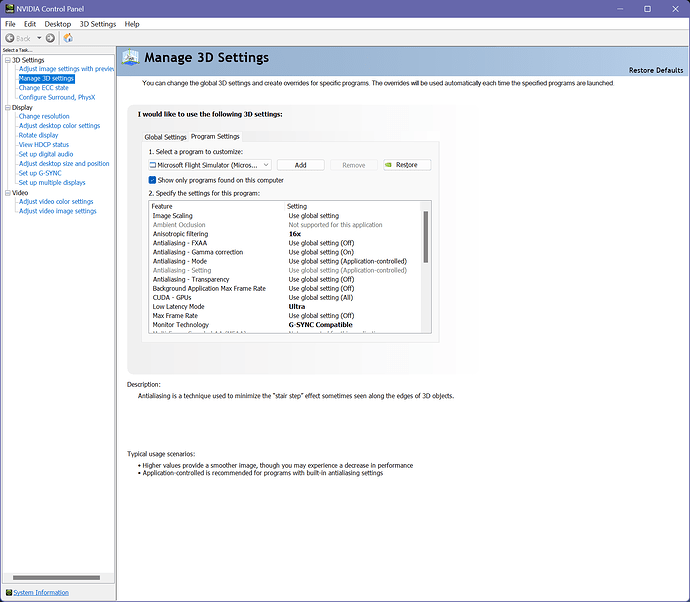Image resolution: width=690 pixels, height=602 pixels.
Task: Click Restore Defaults link
Action: click(656, 70)
